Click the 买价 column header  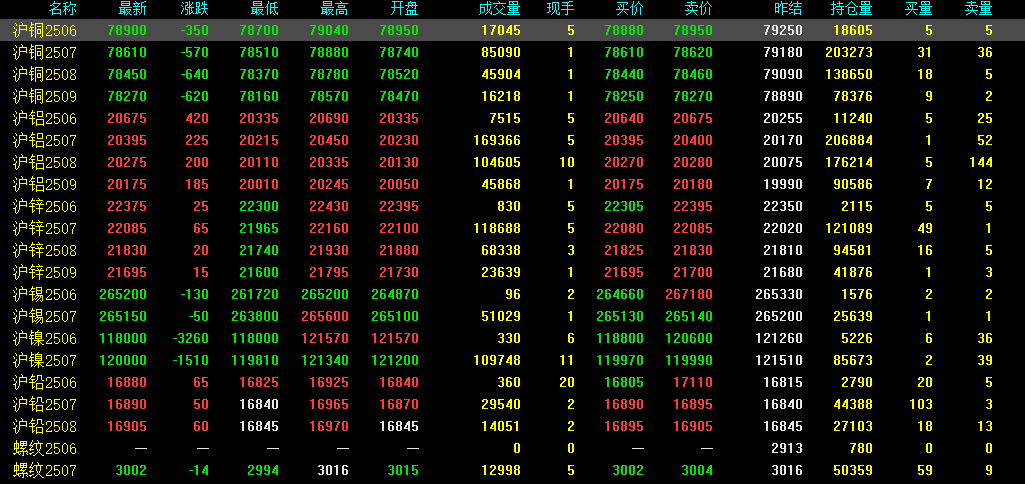pyautogui.click(x=630, y=9)
